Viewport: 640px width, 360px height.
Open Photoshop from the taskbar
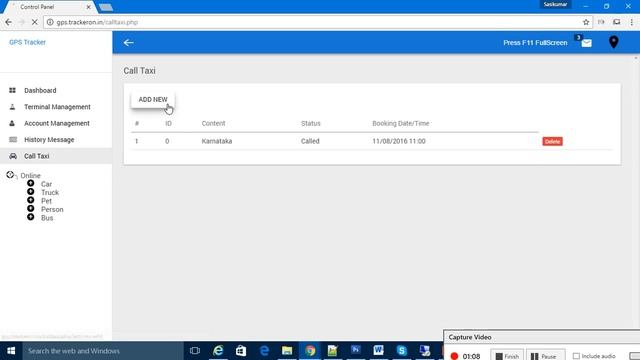(x=356, y=351)
